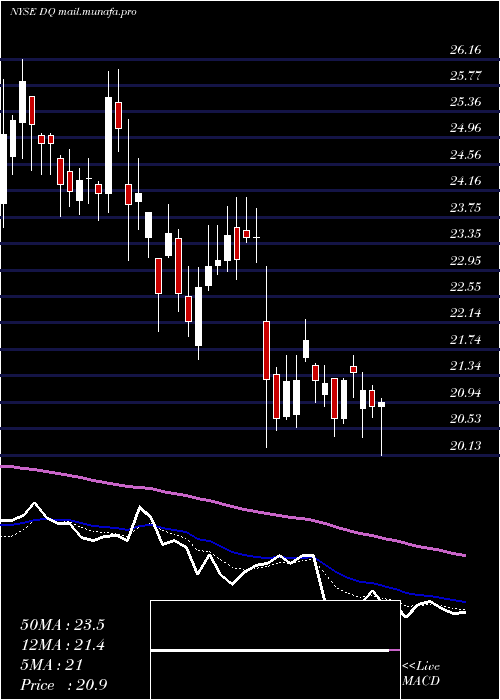Click the '5MA : 21' readout
The width and height of the screenshot is (500, 700).
tap(52, 665)
